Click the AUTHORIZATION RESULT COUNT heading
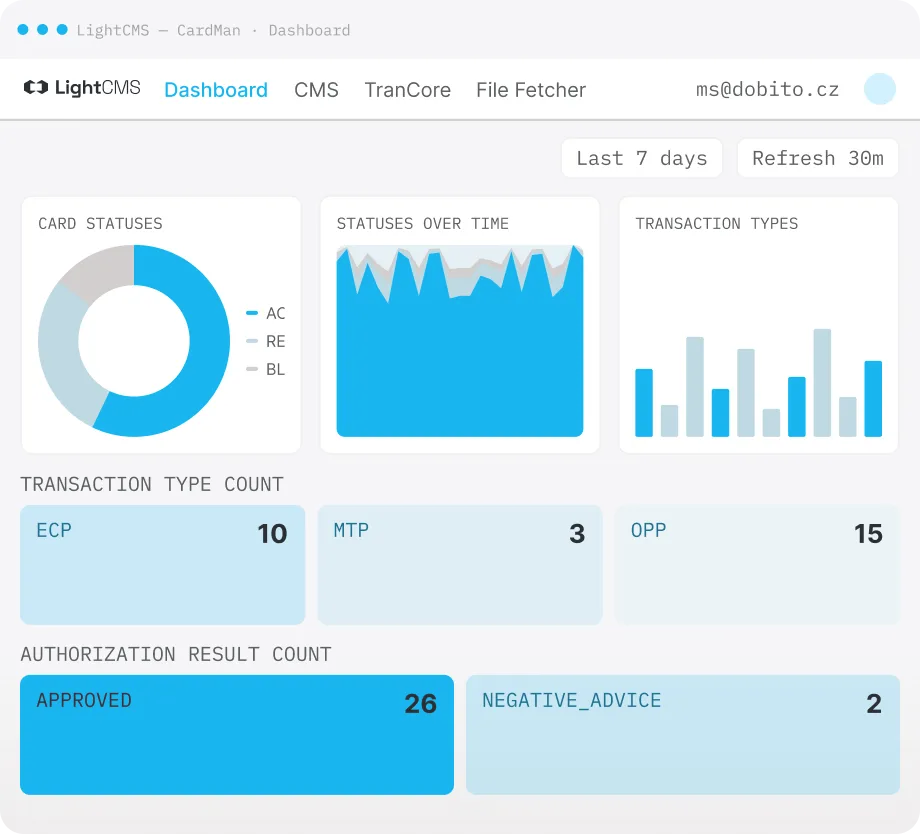920x834 pixels. tap(176, 654)
